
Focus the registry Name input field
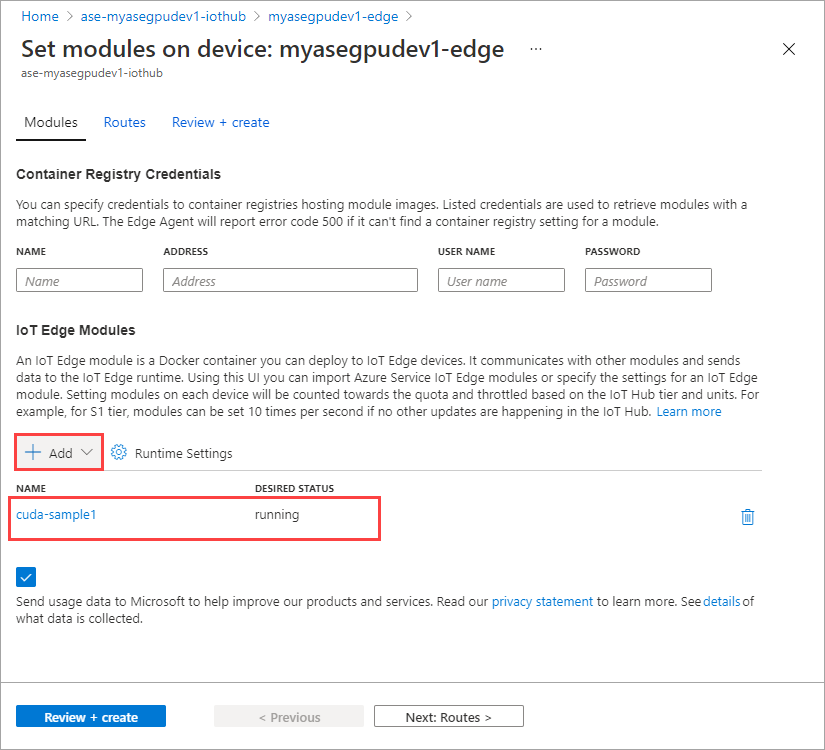[79, 280]
